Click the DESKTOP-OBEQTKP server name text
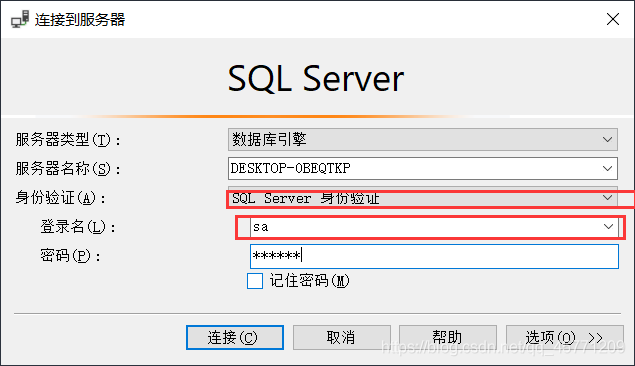This screenshot has height=366, width=635. pyautogui.click(x=290, y=168)
